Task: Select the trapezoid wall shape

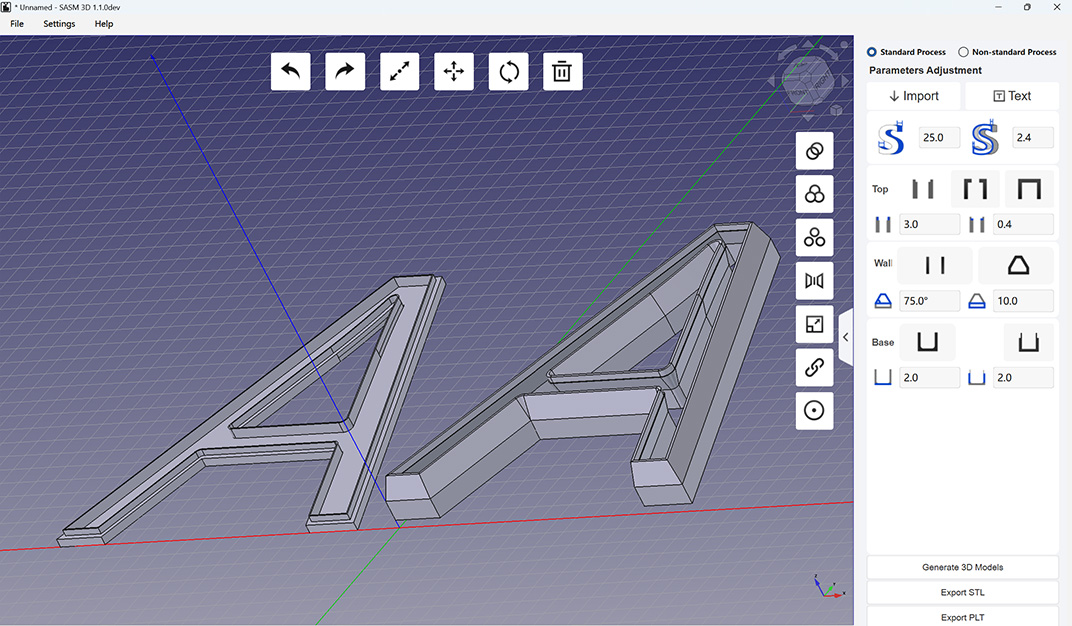Action: 1016,265
